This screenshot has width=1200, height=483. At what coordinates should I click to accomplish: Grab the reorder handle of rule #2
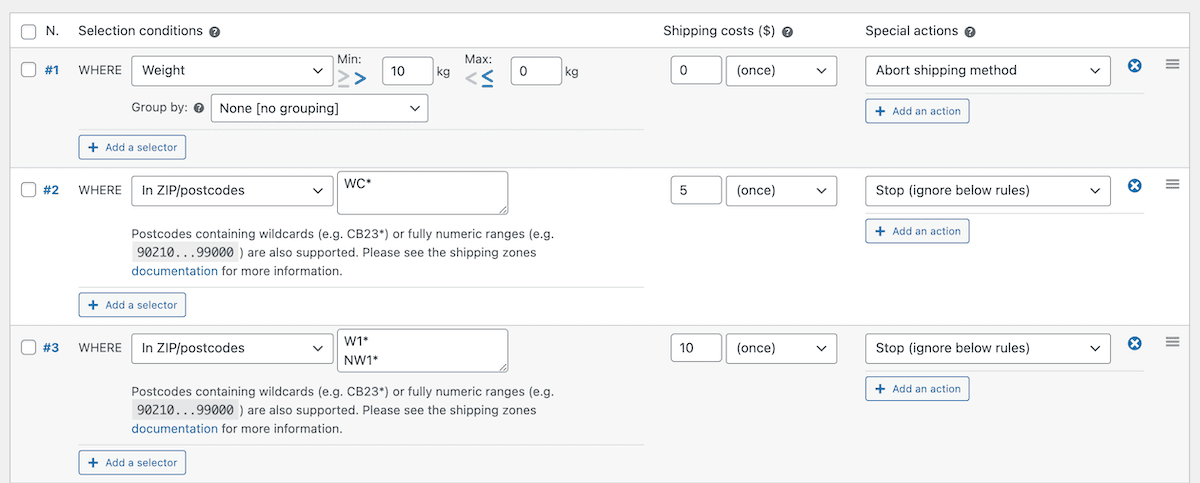1173,183
